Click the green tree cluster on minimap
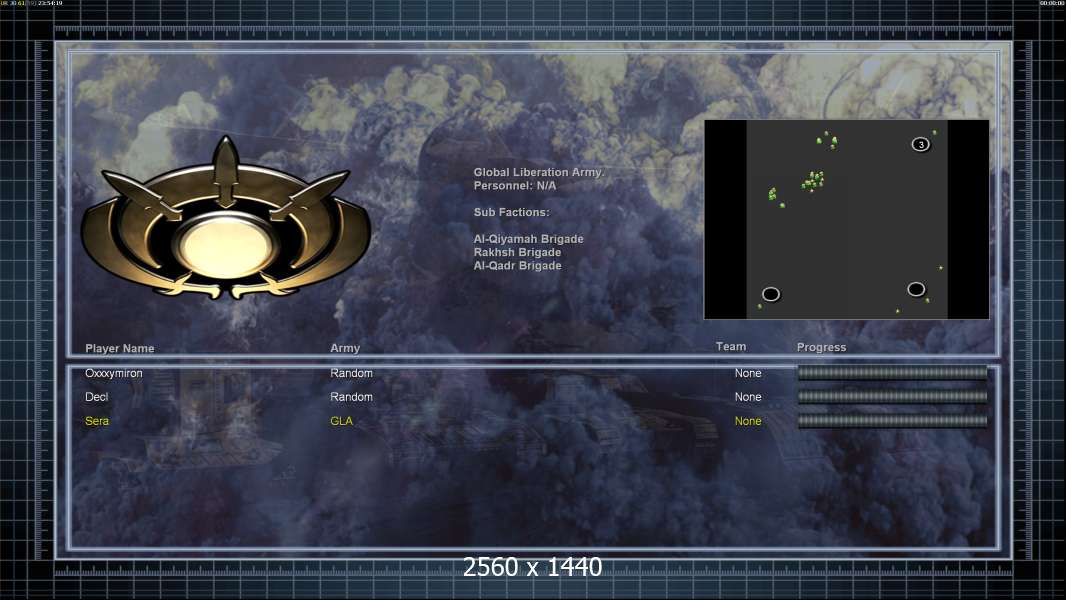Image resolution: width=1066 pixels, height=600 pixels. (813, 181)
